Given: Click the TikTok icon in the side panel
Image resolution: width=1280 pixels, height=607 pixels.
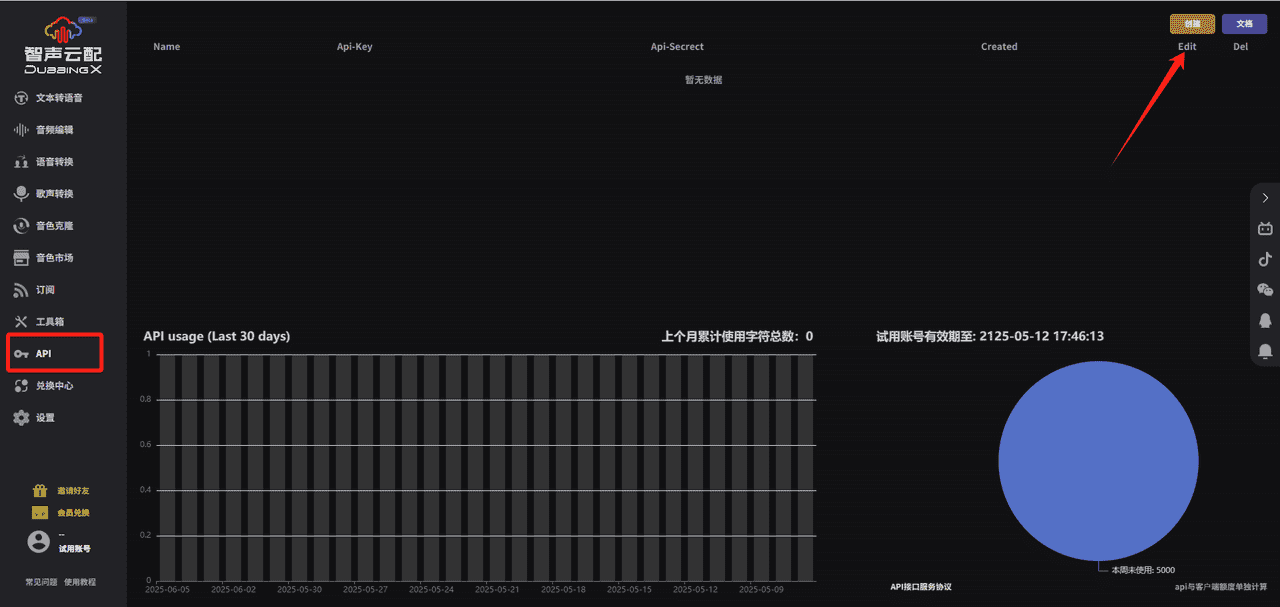Looking at the screenshot, I should tap(1265, 259).
